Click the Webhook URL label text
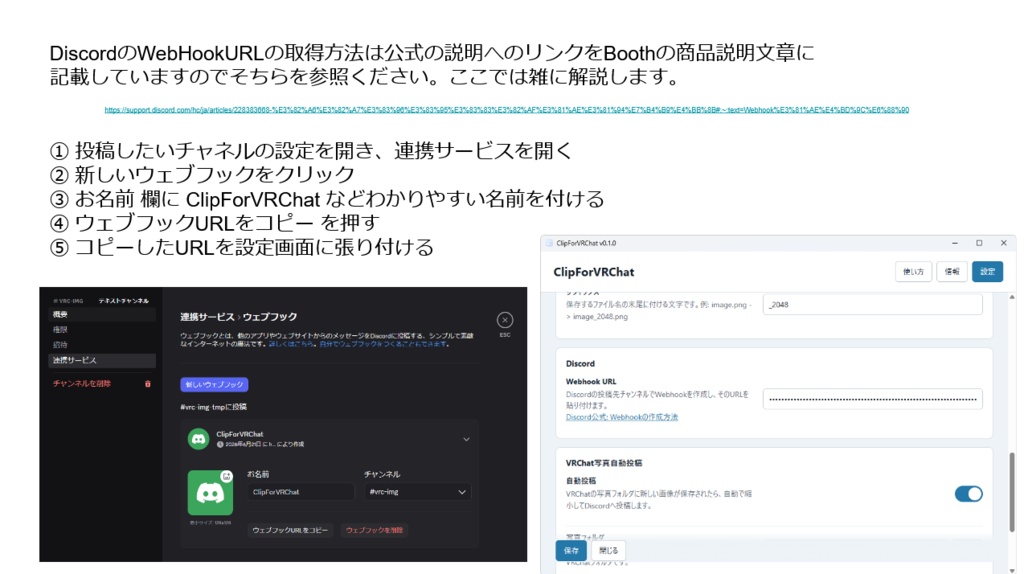 (x=591, y=381)
